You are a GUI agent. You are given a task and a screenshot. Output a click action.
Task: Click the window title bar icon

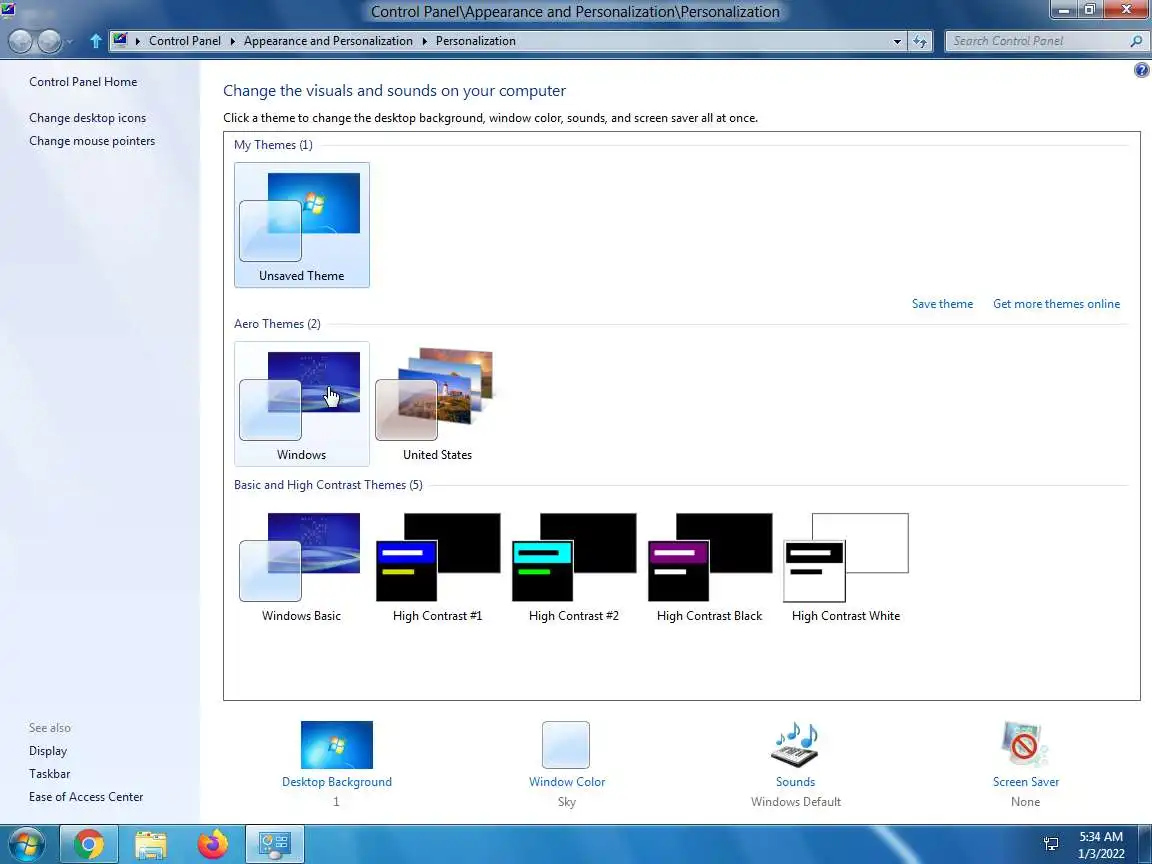(8, 10)
